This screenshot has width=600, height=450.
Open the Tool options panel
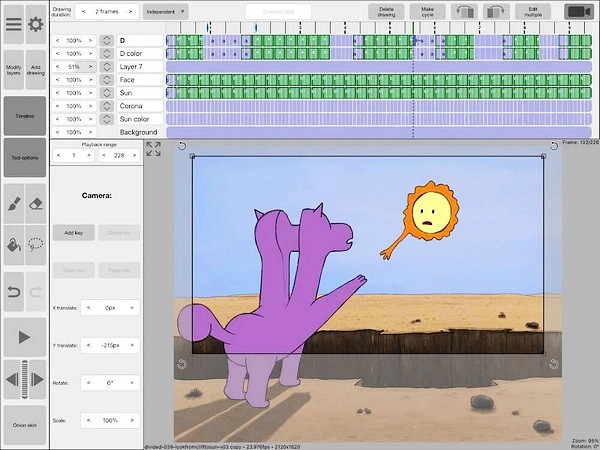pos(24,158)
